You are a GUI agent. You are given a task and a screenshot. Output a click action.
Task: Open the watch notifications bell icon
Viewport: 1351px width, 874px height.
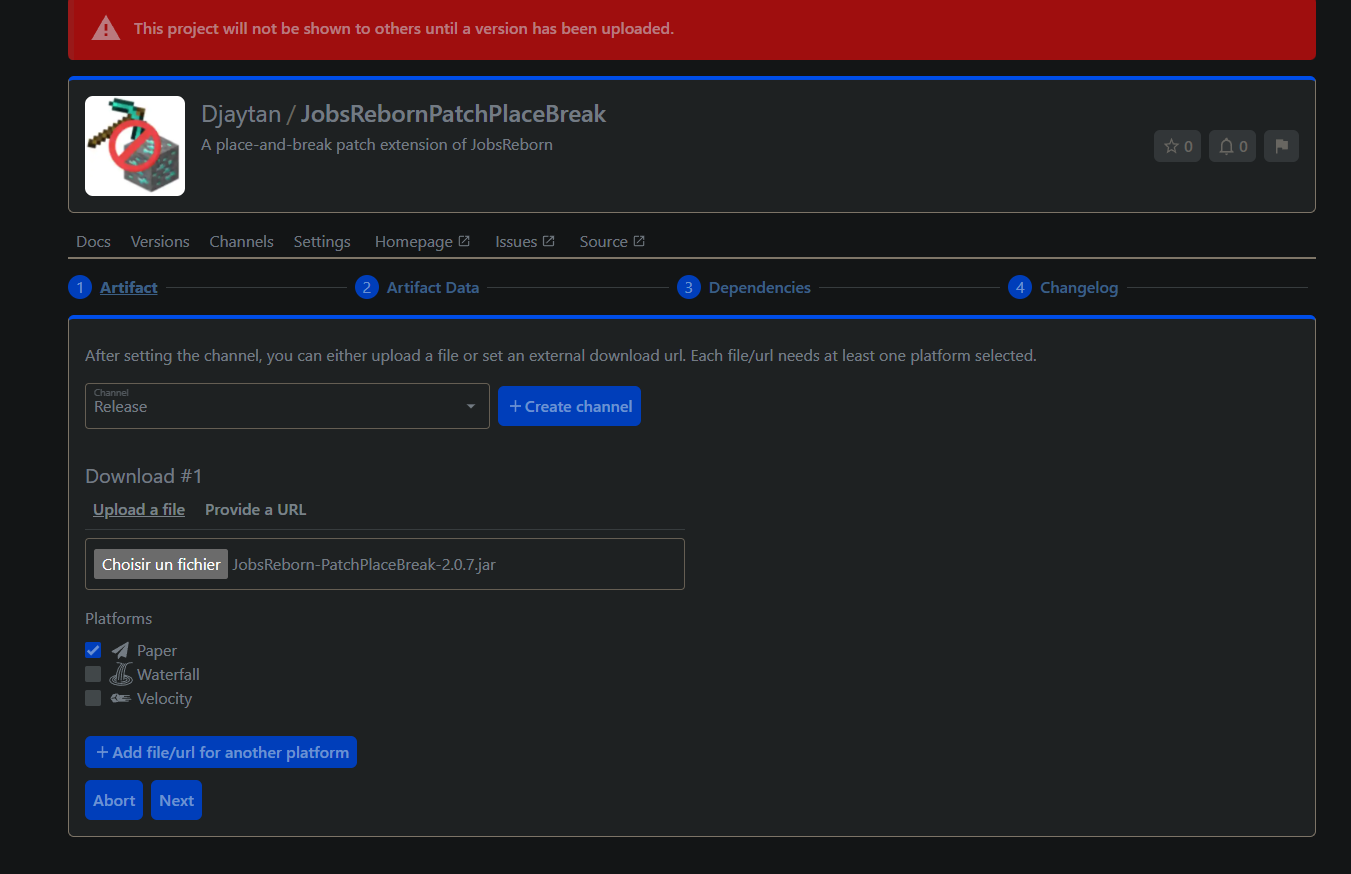1232,146
